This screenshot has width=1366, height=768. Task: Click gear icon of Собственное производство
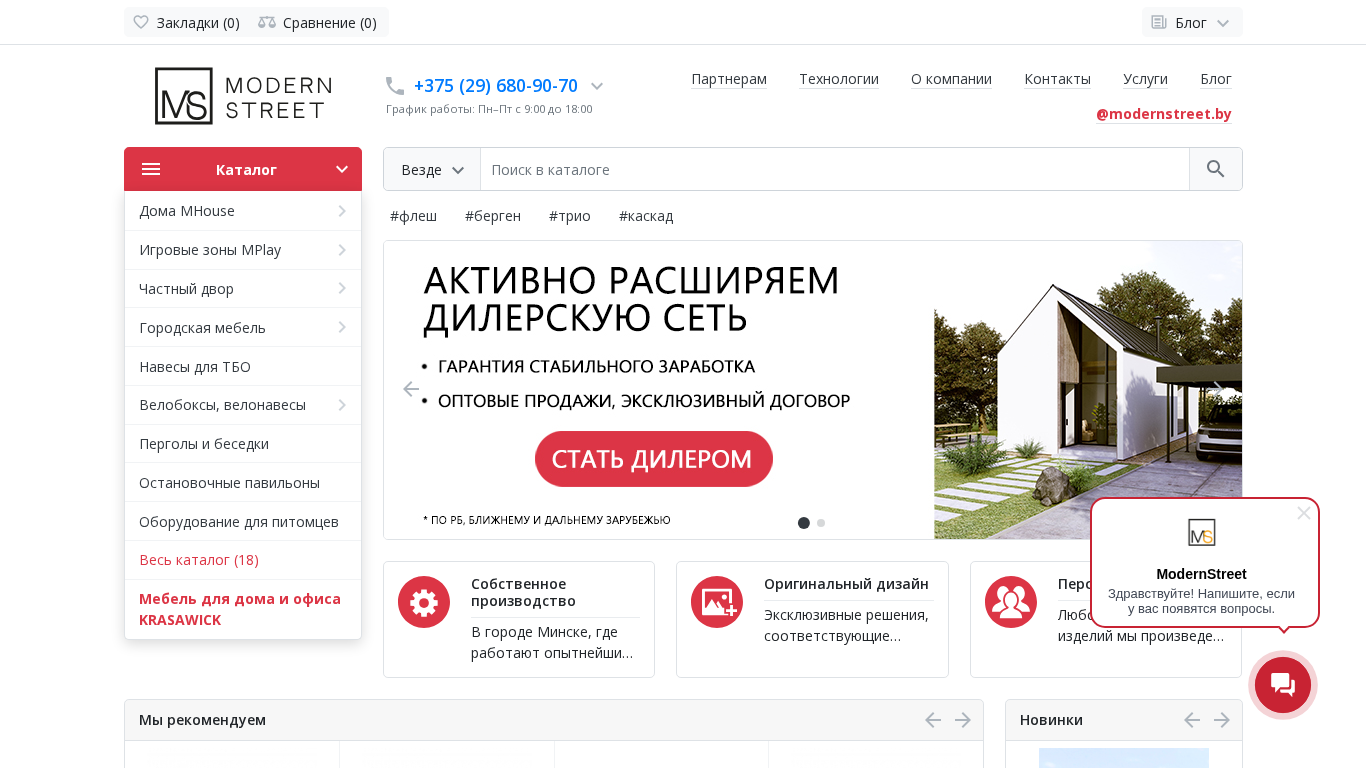(424, 602)
